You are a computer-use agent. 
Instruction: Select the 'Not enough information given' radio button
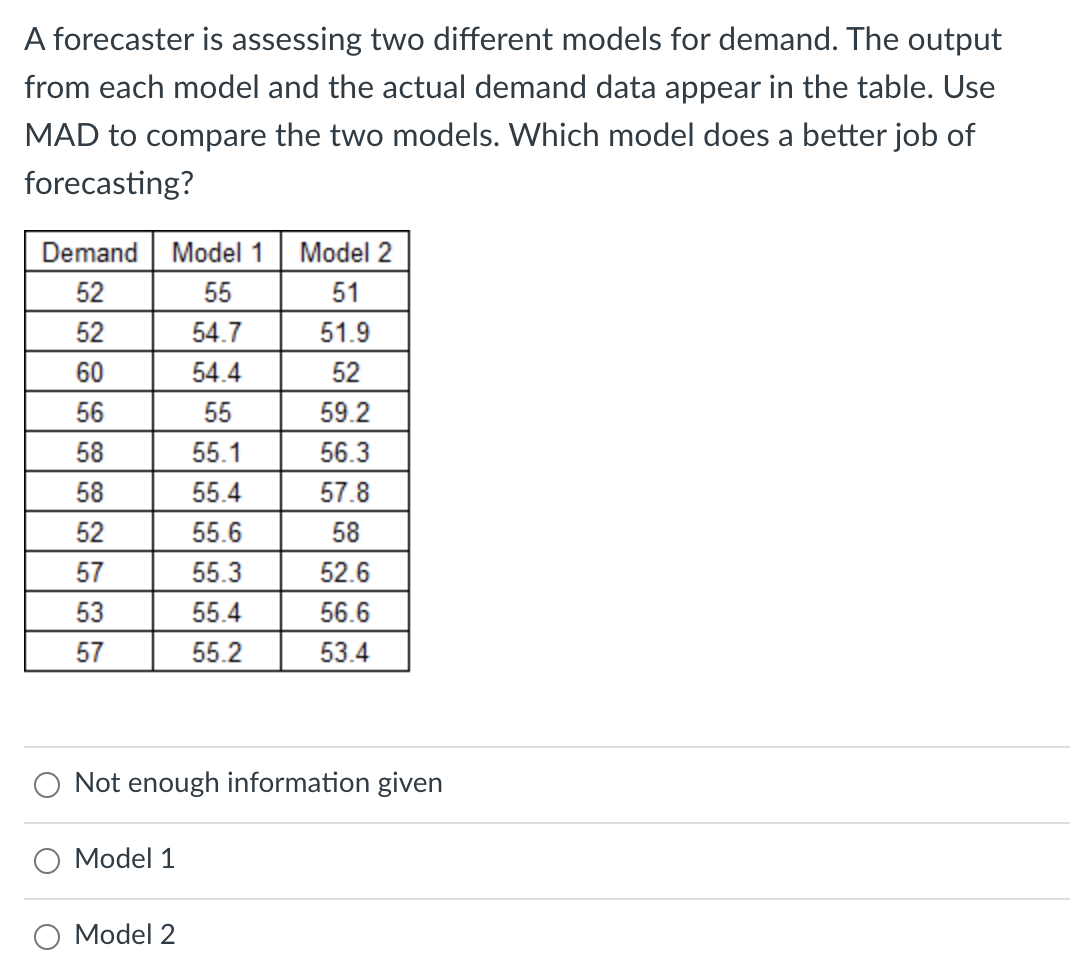[46, 785]
